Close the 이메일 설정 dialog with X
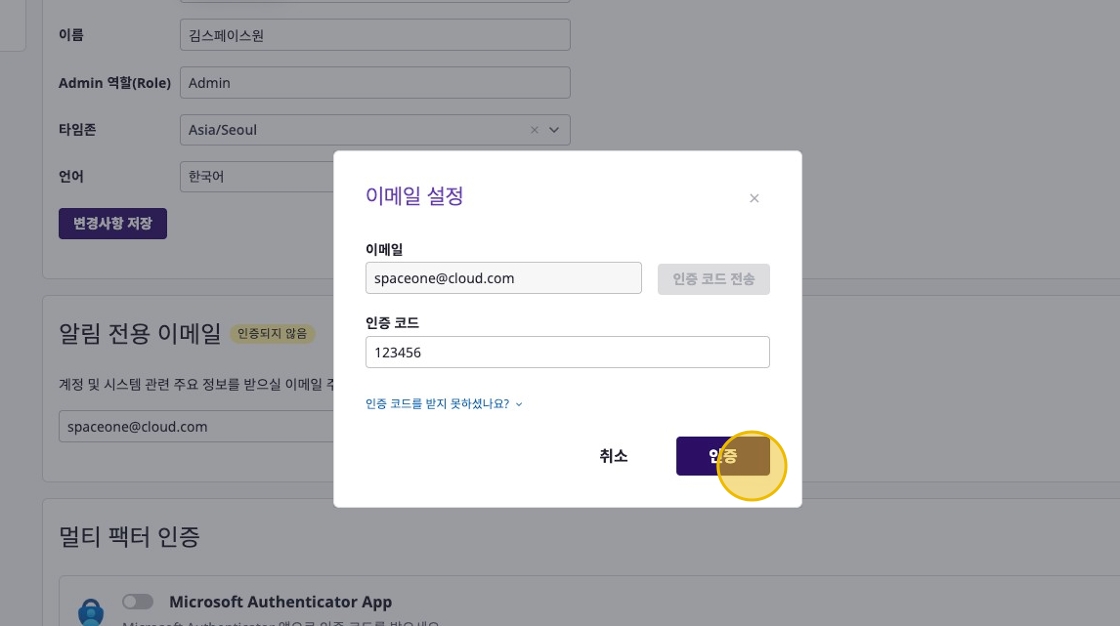Viewport: 1120px width, 626px height. pyautogui.click(x=754, y=198)
